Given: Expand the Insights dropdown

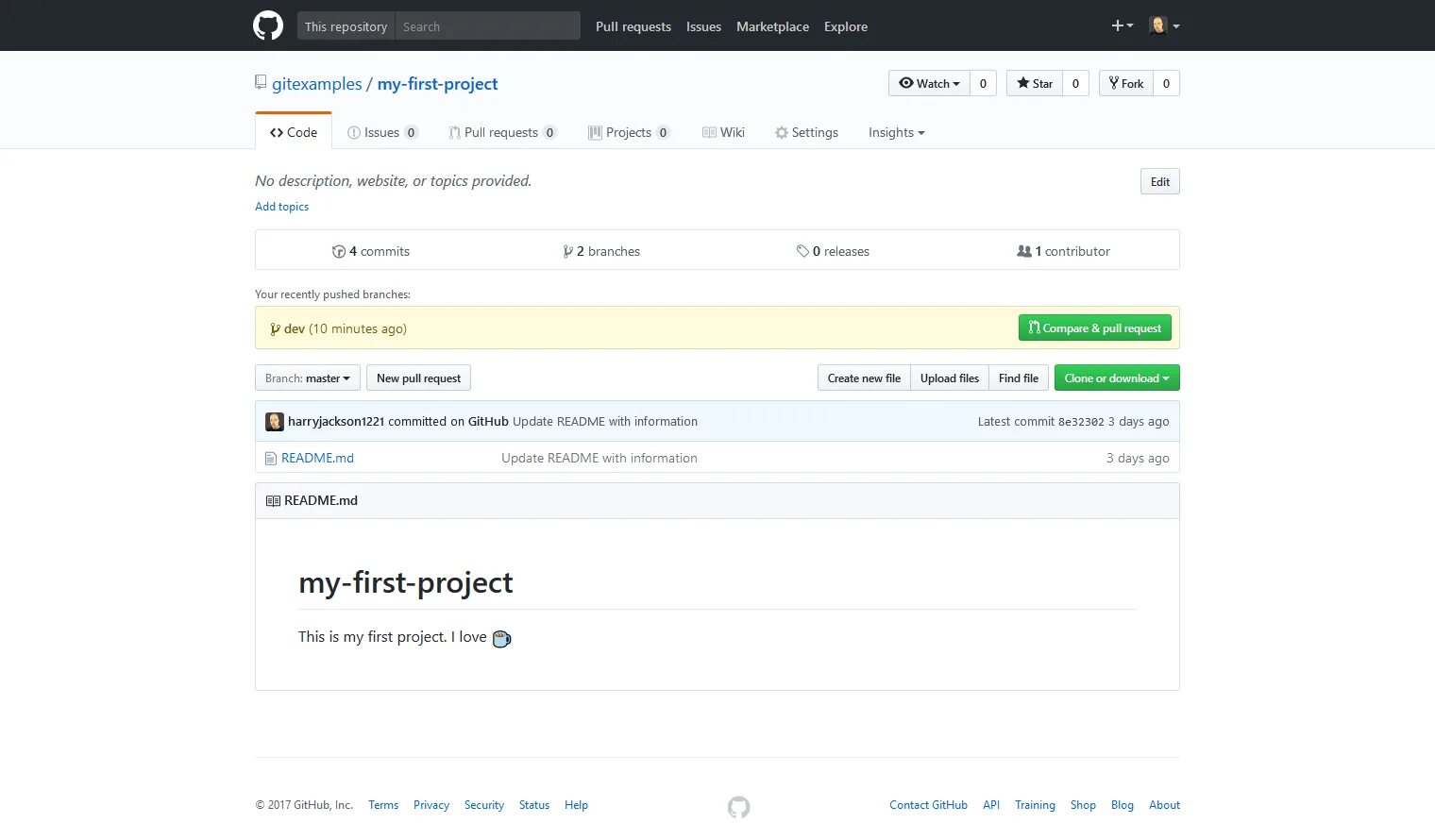Looking at the screenshot, I should click(x=896, y=132).
